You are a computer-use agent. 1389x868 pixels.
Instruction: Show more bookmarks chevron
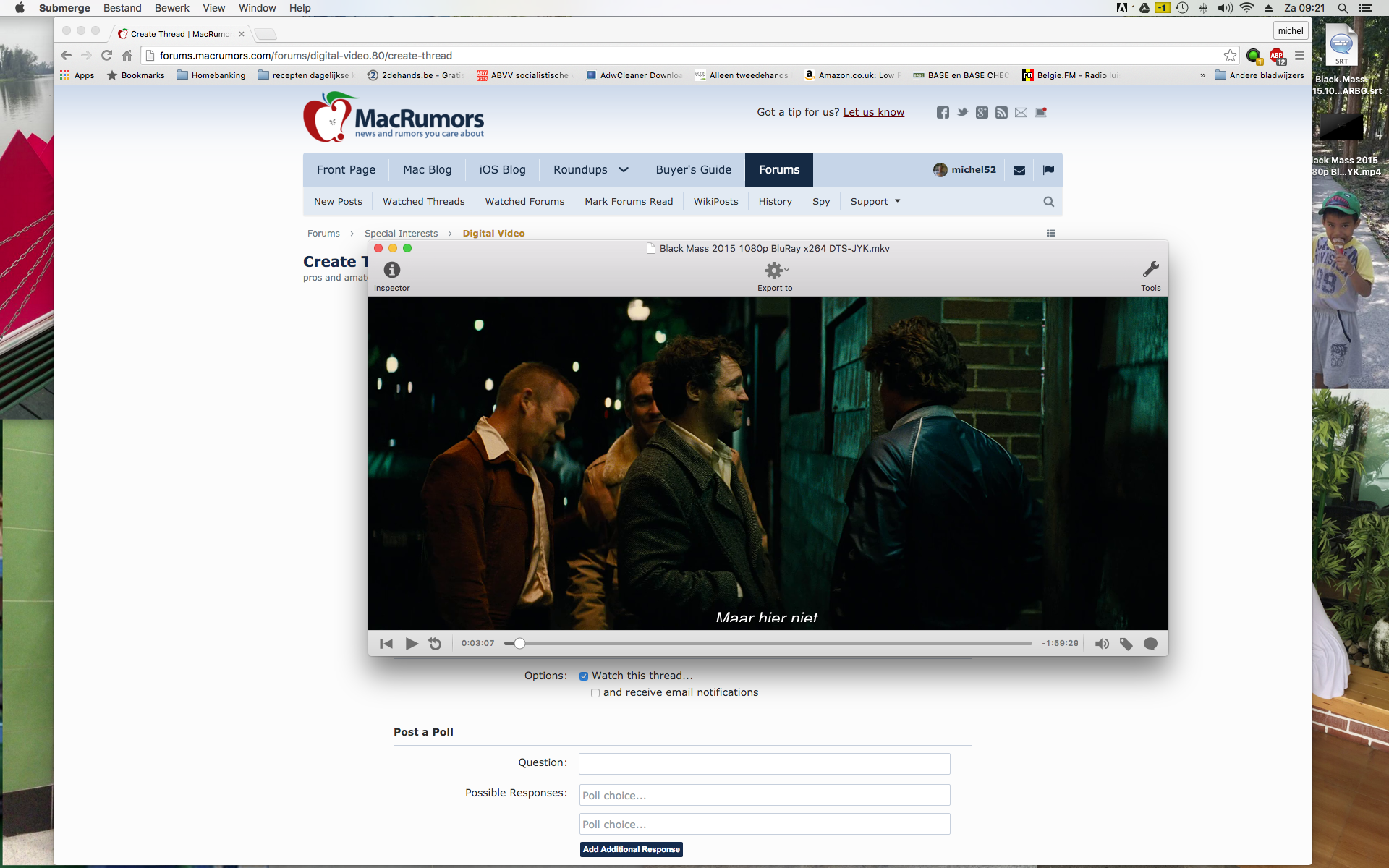tap(1202, 75)
